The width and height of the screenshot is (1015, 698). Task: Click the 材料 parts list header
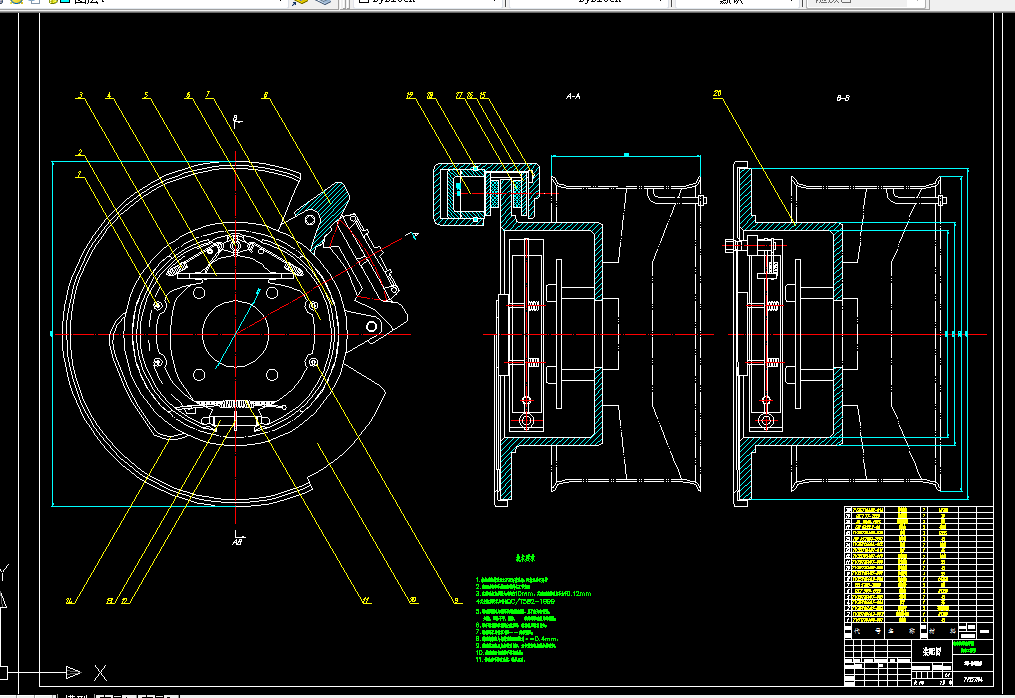click(x=942, y=631)
